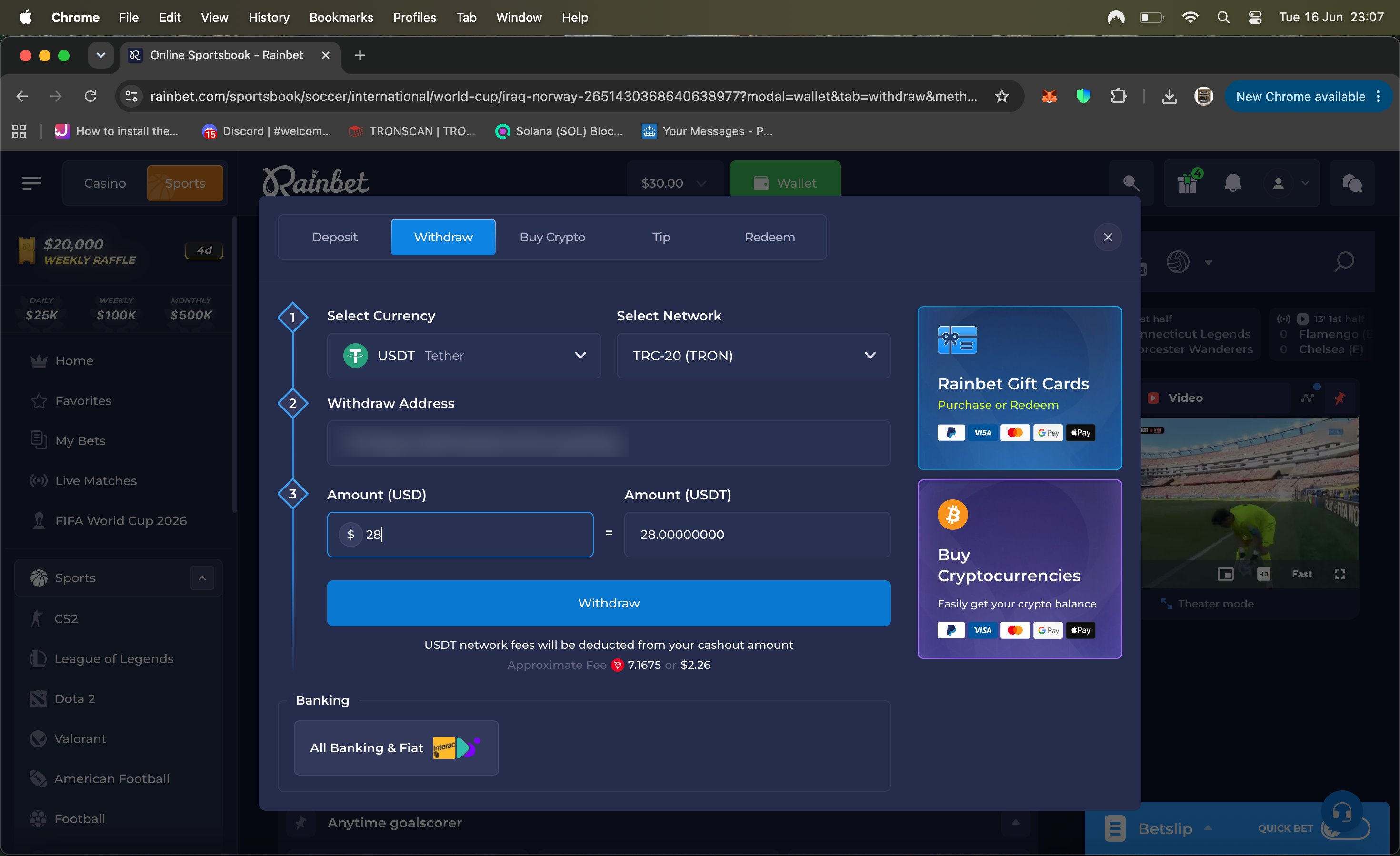Enable Theater mode for video
1400x856 pixels.
coord(1208,604)
